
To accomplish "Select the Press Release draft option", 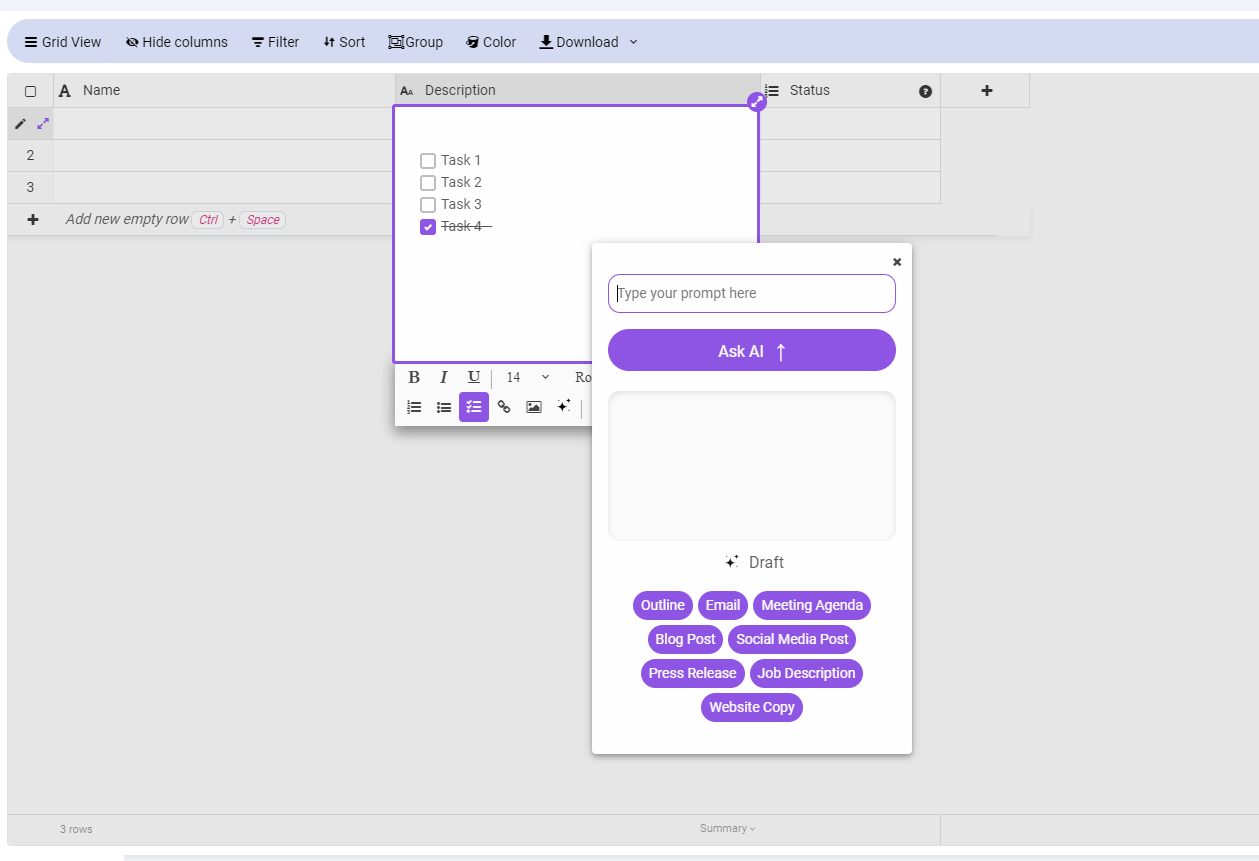I will coord(693,673).
